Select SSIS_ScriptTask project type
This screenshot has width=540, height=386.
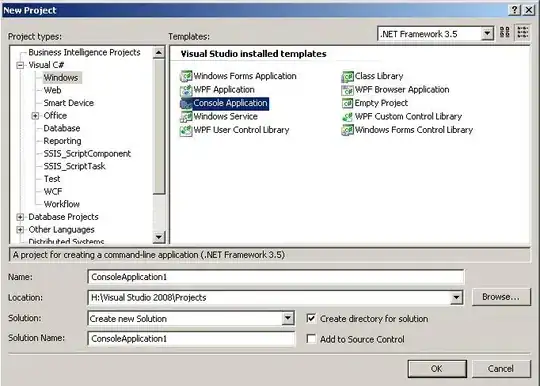pyautogui.click(x=74, y=166)
